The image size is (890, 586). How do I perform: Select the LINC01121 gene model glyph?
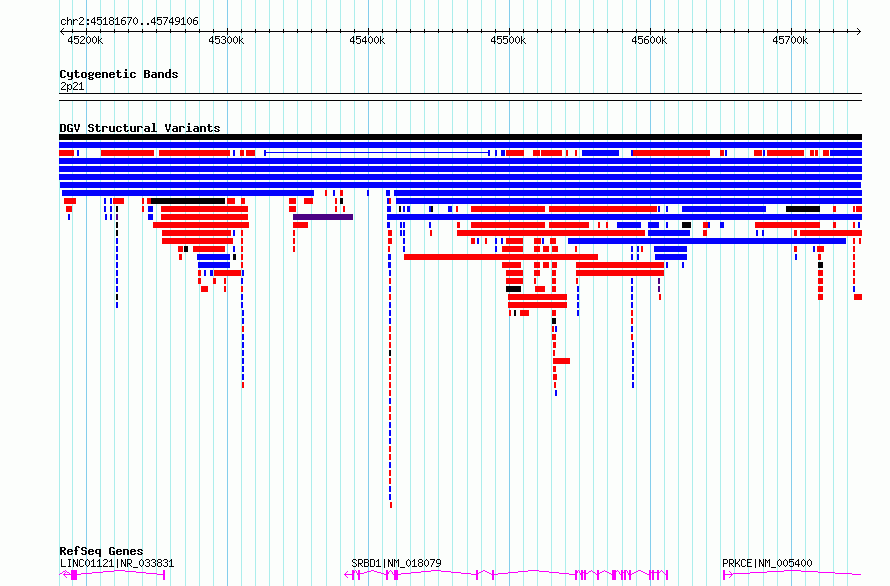click(112, 575)
